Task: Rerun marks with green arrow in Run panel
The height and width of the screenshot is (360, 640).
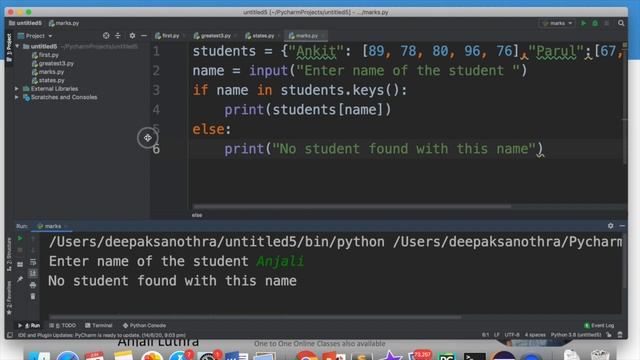Action: [x=20, y=238]
